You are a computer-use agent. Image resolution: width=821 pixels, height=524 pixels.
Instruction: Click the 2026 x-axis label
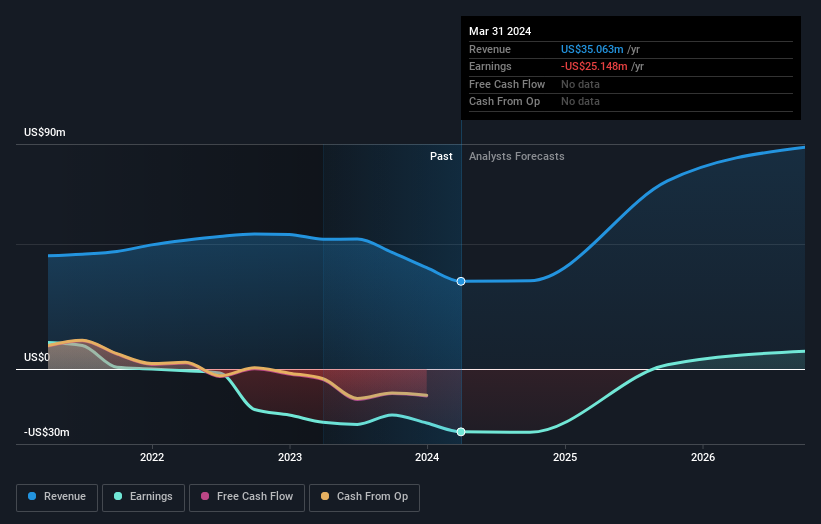[x=703, y=458]
